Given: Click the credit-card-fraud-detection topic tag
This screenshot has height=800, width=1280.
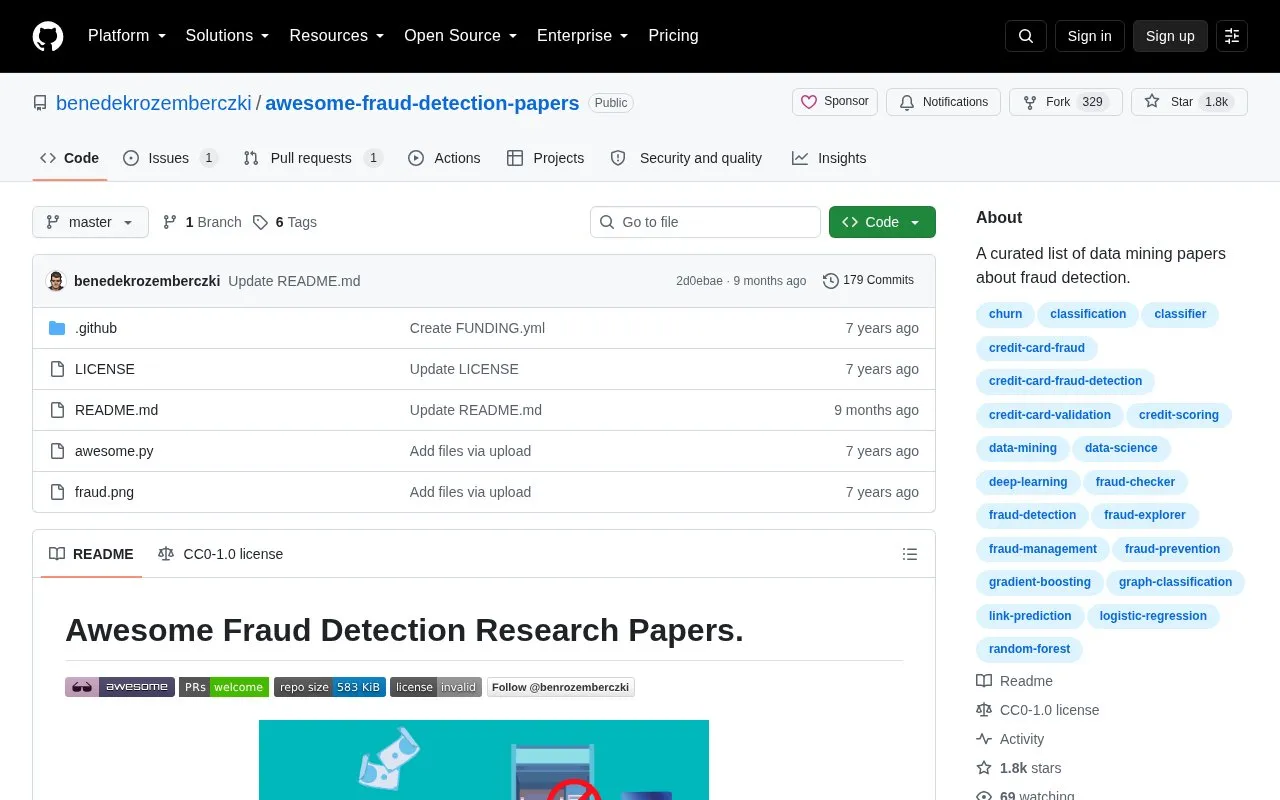Looking at the screenshot, I should coord(1065,381).
